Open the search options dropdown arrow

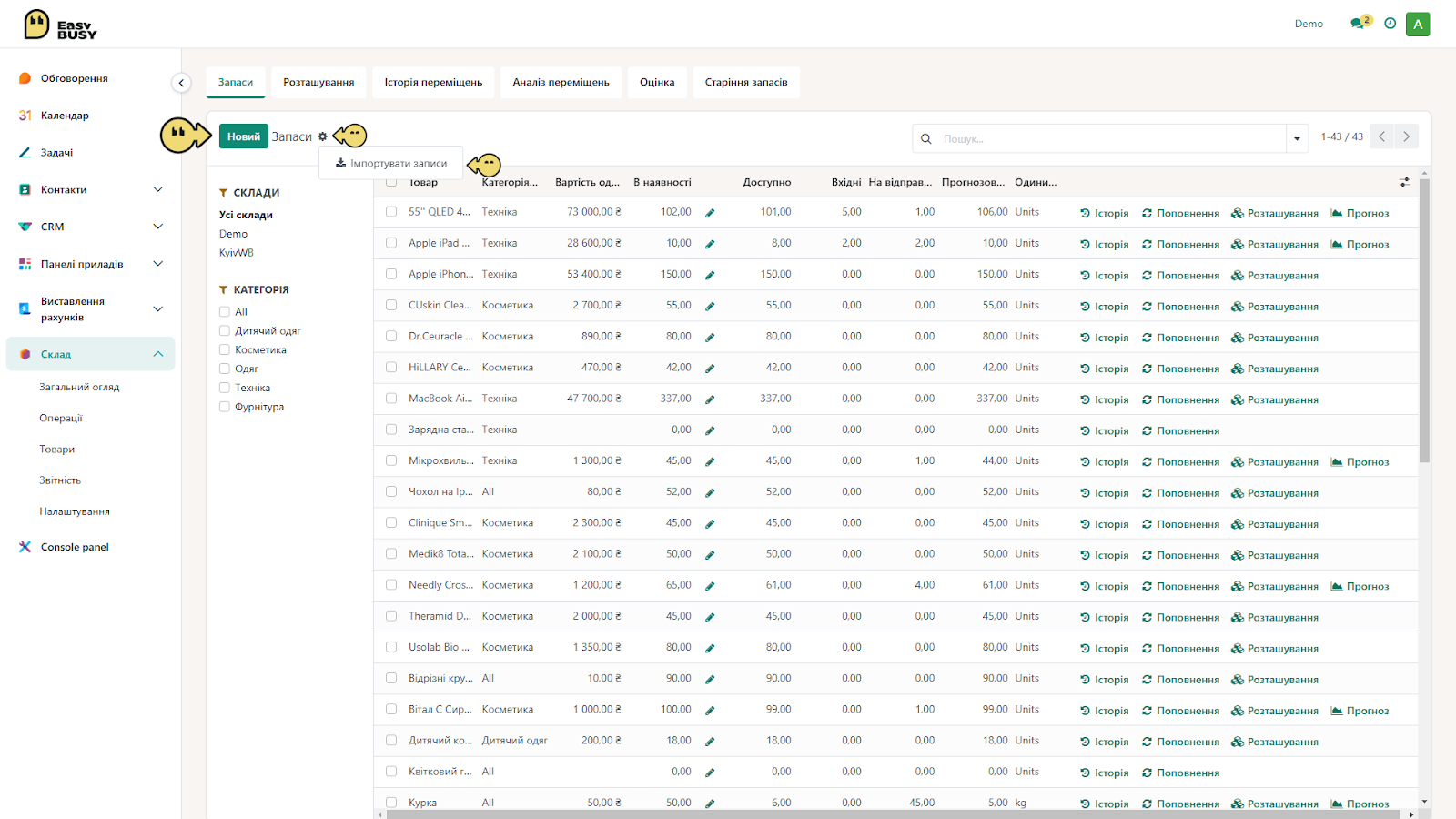(1297, 138)
